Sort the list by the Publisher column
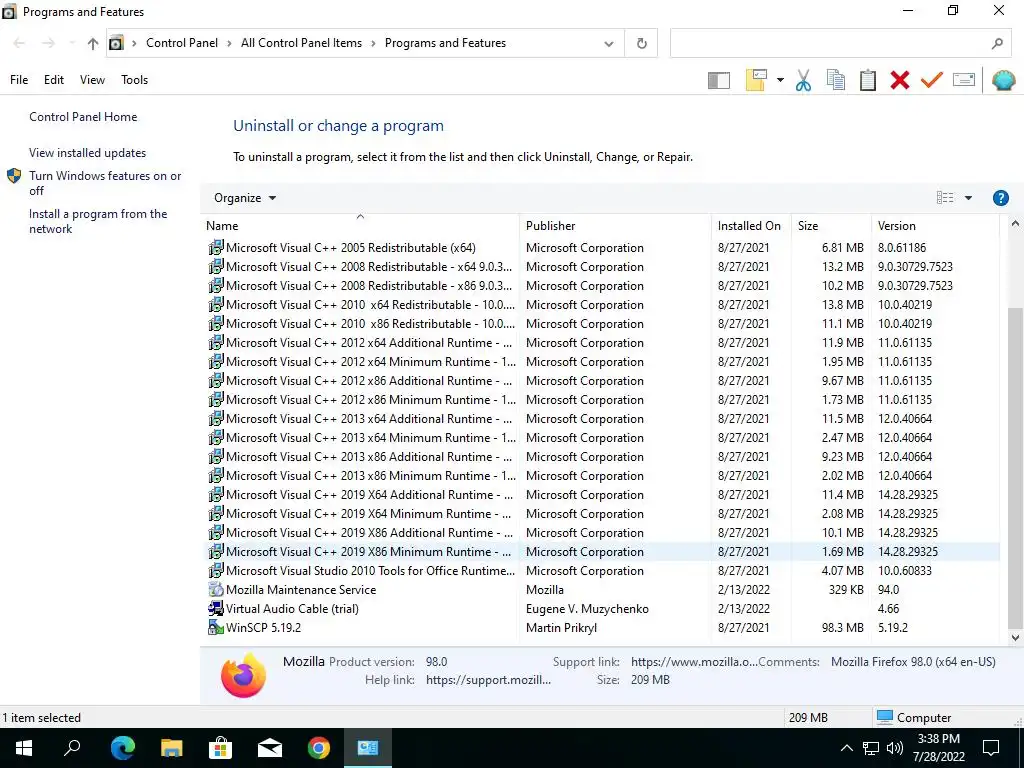The image size is (1024, 768). pos(615,226)
